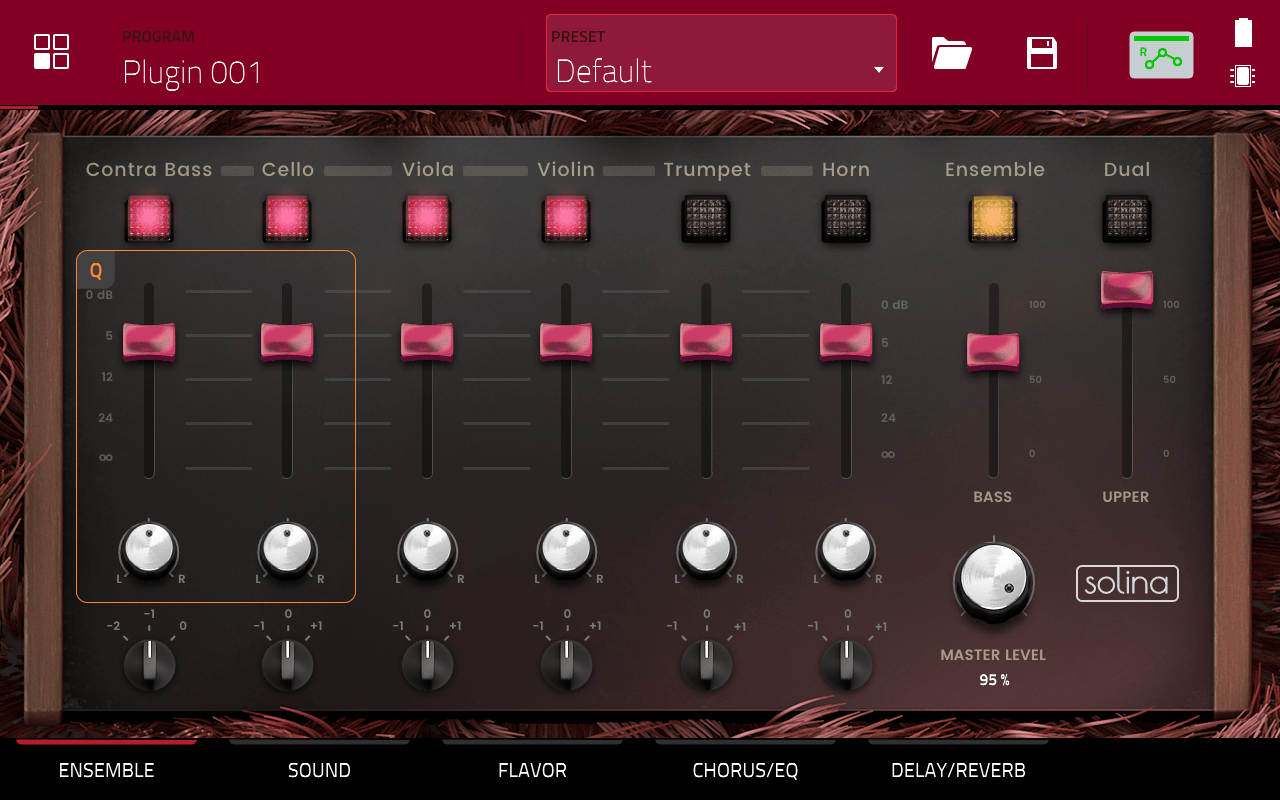The image size is (1280, 800).
Task: Click the Violin volume fader handle
Action: click(566, 341)
